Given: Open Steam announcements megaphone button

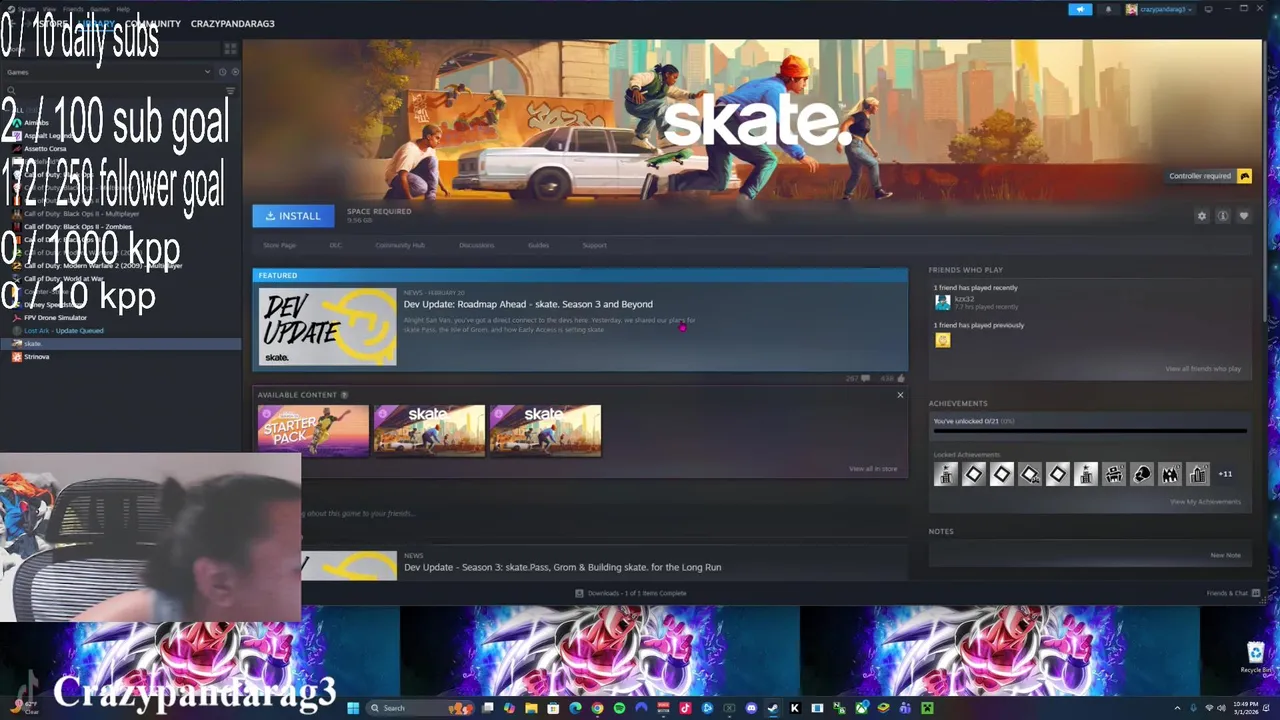Looking at the screenshot, I should 1080,9.
